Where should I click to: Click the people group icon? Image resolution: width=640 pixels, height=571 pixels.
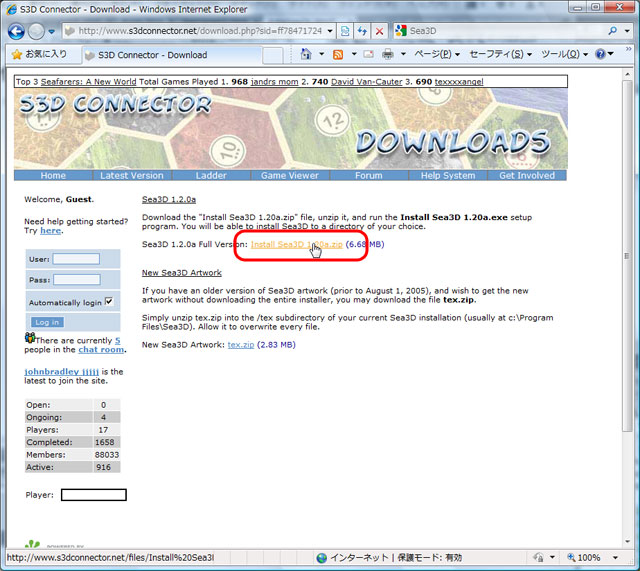30,338
